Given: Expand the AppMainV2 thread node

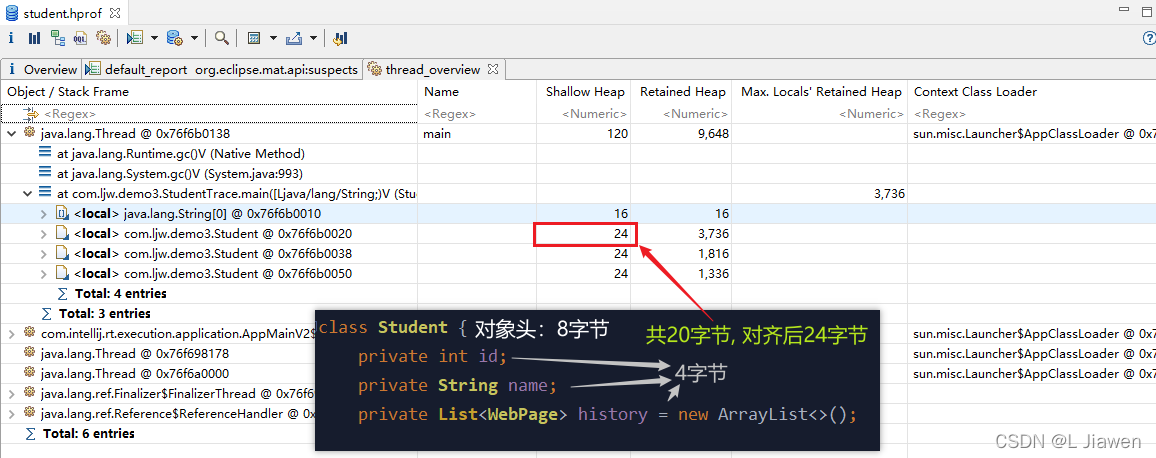Looking at the screenshot, I should click(11, 333).
